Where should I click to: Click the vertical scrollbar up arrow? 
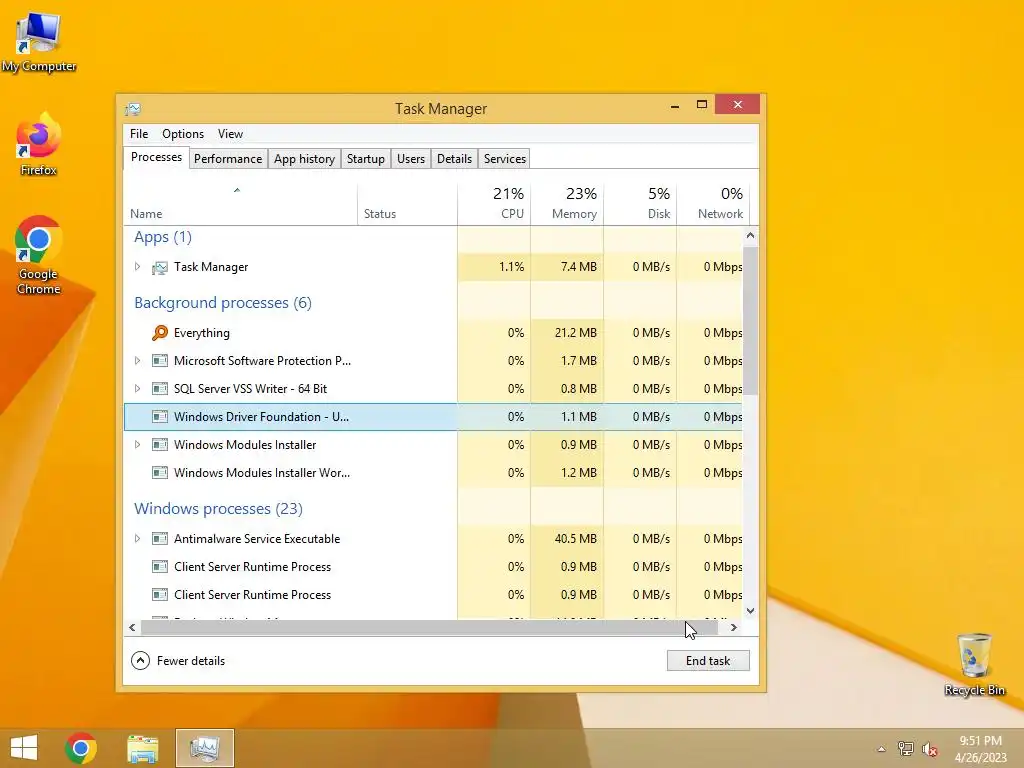click(750, 235)
